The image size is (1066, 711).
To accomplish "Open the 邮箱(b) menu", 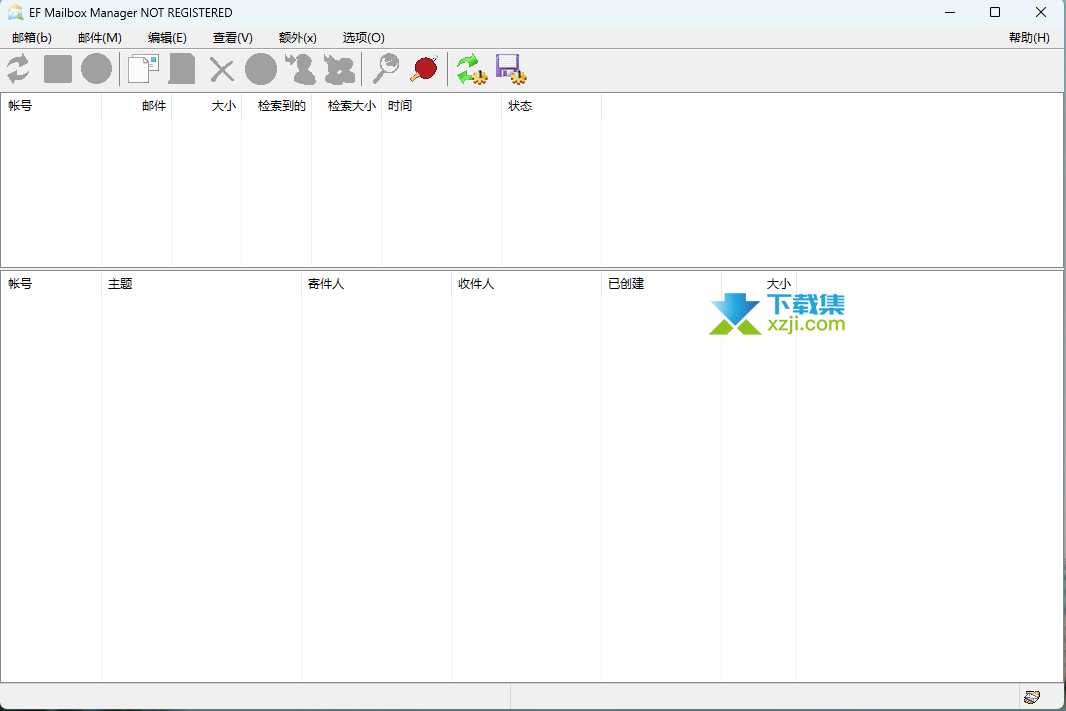I will click(32, 38).
